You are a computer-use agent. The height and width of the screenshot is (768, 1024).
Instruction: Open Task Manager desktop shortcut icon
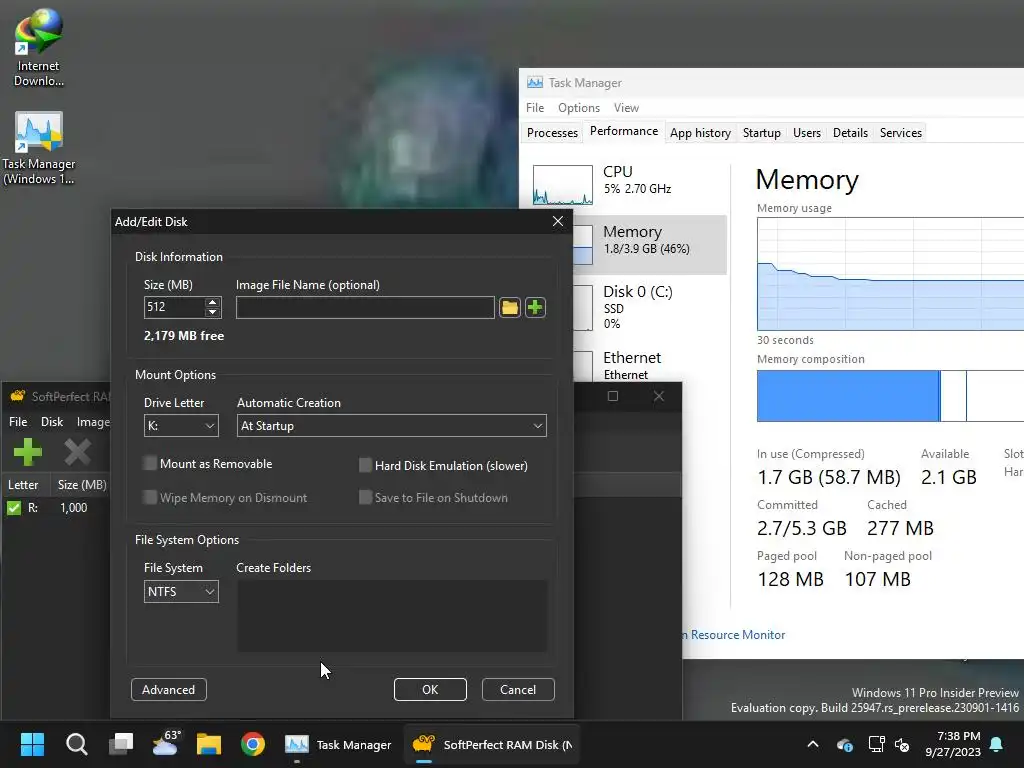(39, 148)
